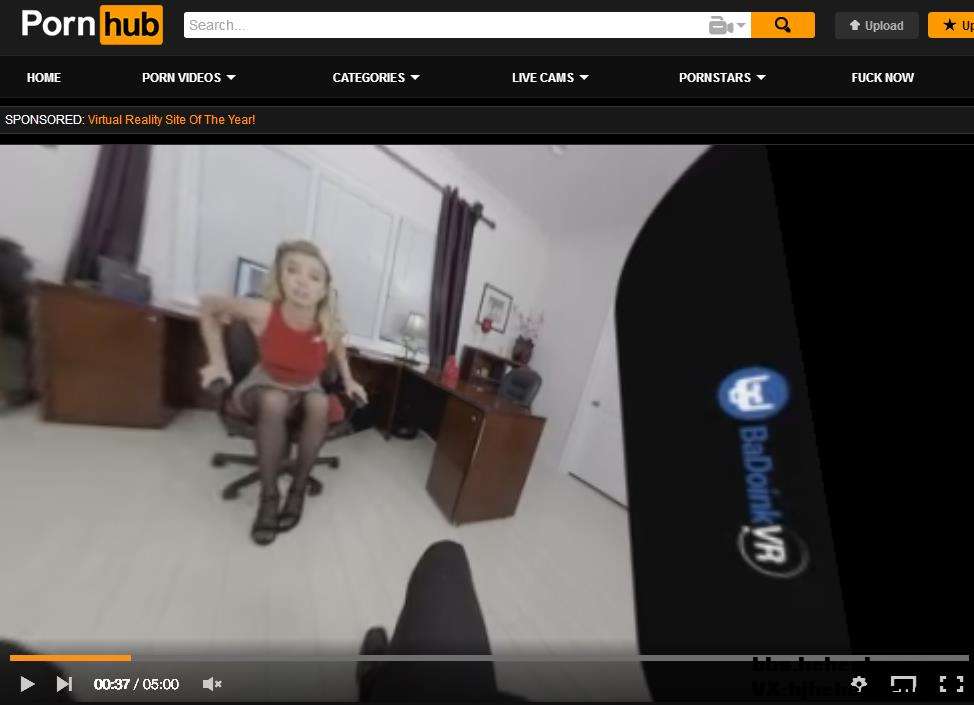The width and height of the screenshot is (974, 705).
Task: Open the video settings gear
Action: (858, 684)
